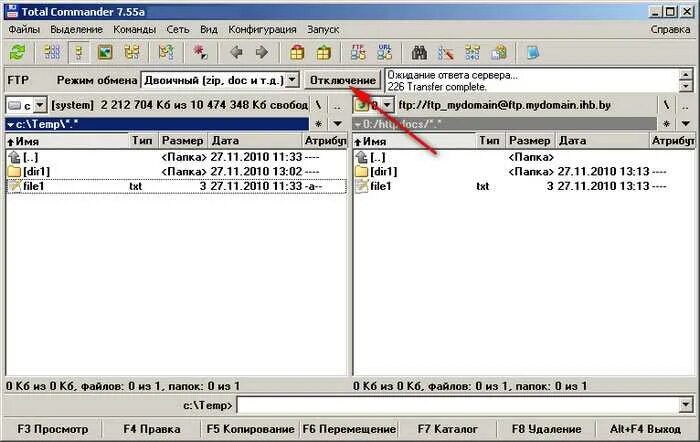Go back with the left arrow toolbar icon

tap(236, 53)
